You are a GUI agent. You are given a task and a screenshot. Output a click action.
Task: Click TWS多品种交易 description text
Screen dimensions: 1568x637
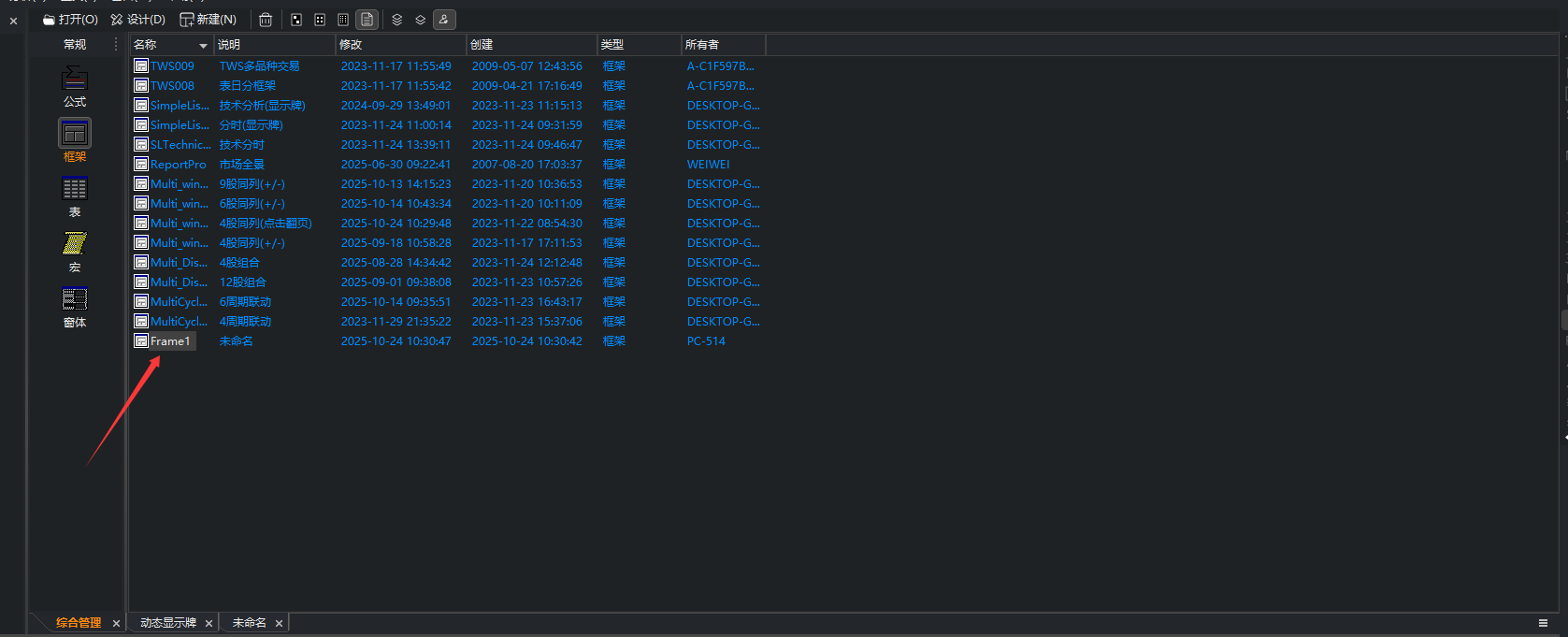point(259,66)
